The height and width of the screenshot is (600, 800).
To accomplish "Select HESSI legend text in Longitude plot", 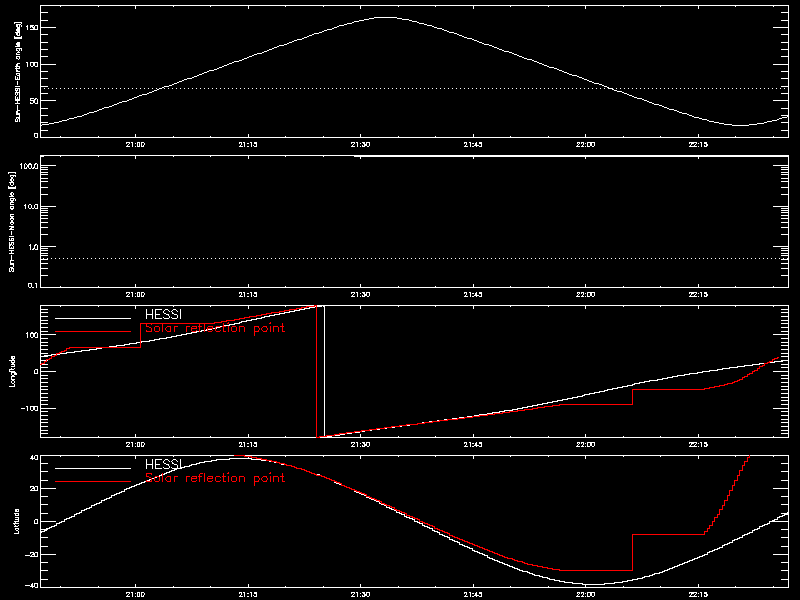I will coord(163,315).
